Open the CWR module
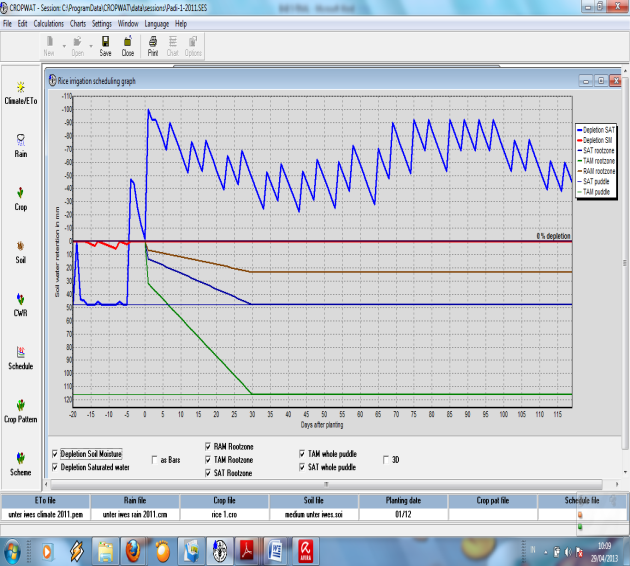This screenshot has height=566, width=630. pyautogui.click(x=20, y=305)
